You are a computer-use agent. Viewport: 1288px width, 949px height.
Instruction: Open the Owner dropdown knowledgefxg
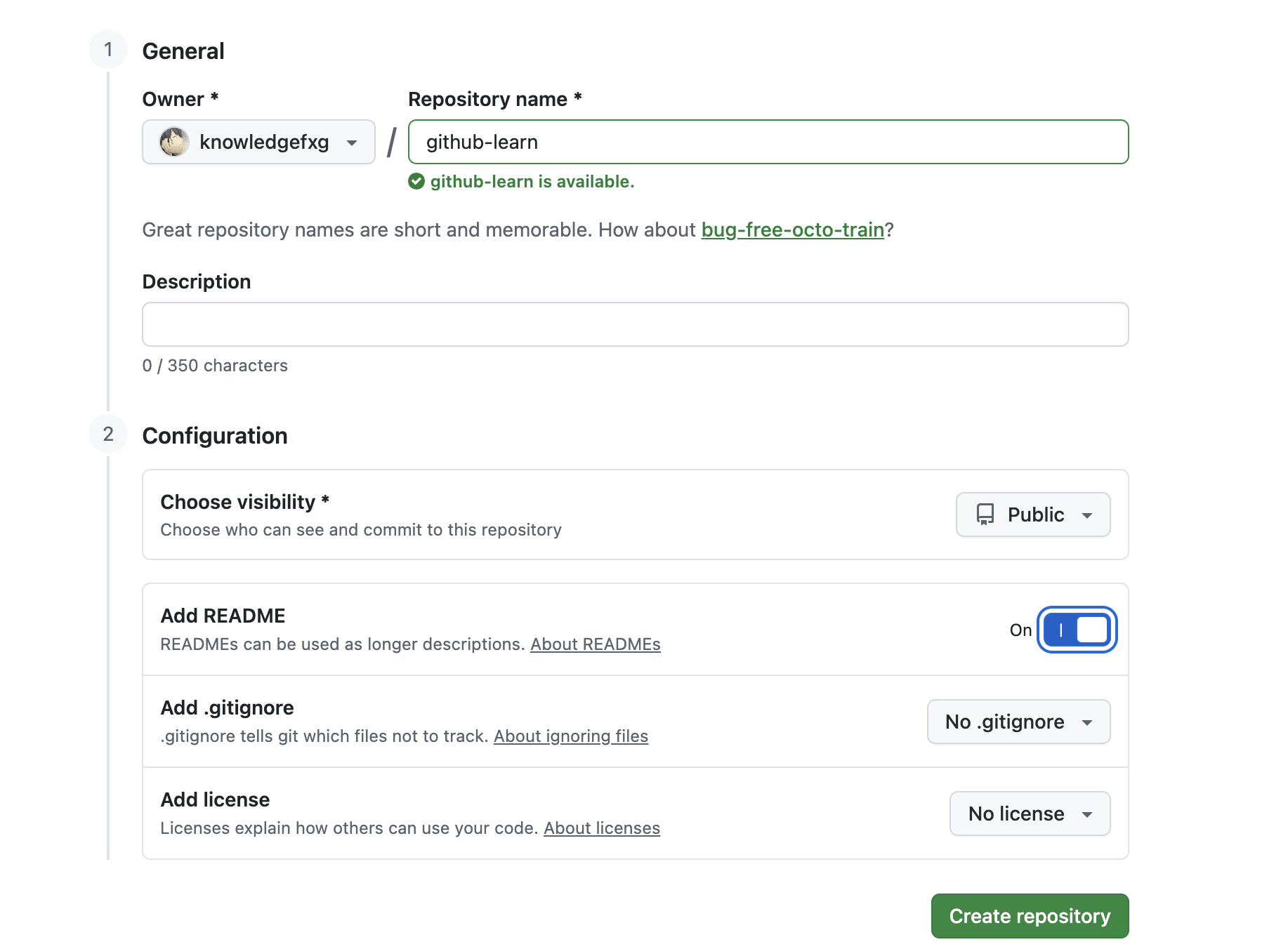click(258, 142)
